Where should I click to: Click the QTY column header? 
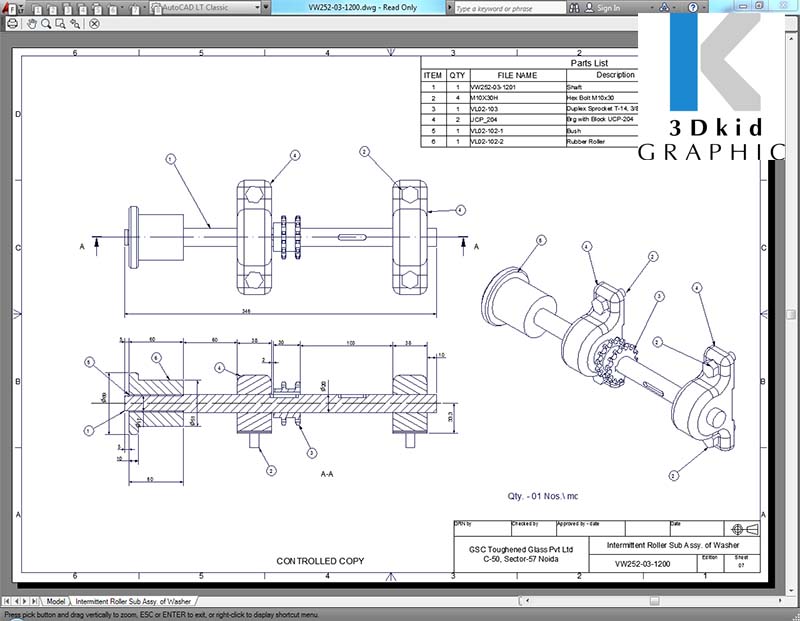click(x=457, y=75)
